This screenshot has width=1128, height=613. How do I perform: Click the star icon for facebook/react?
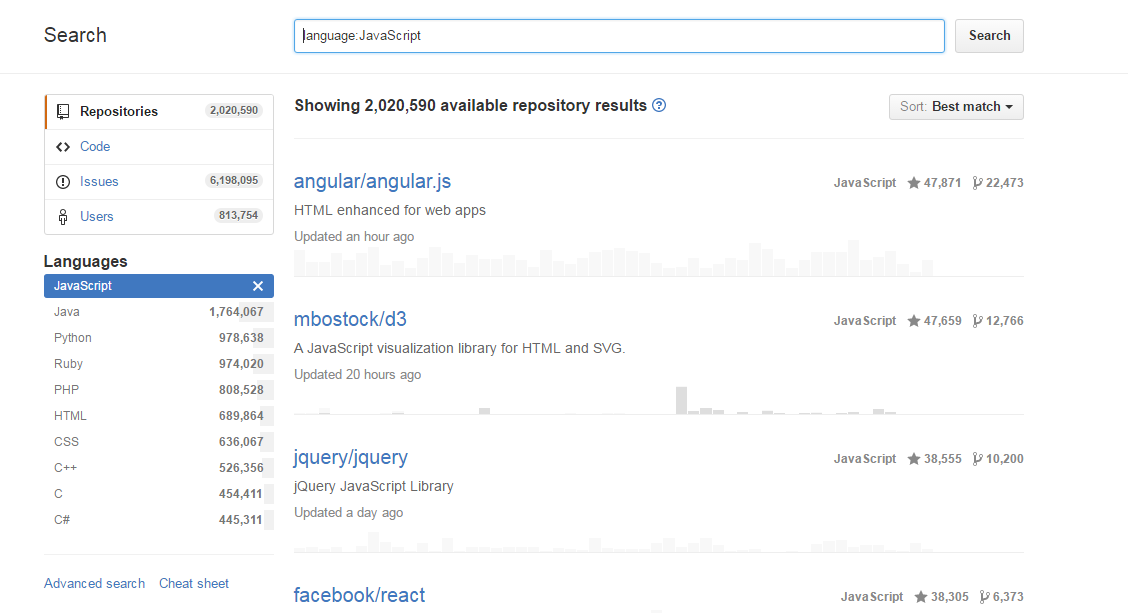click(921, 597)
